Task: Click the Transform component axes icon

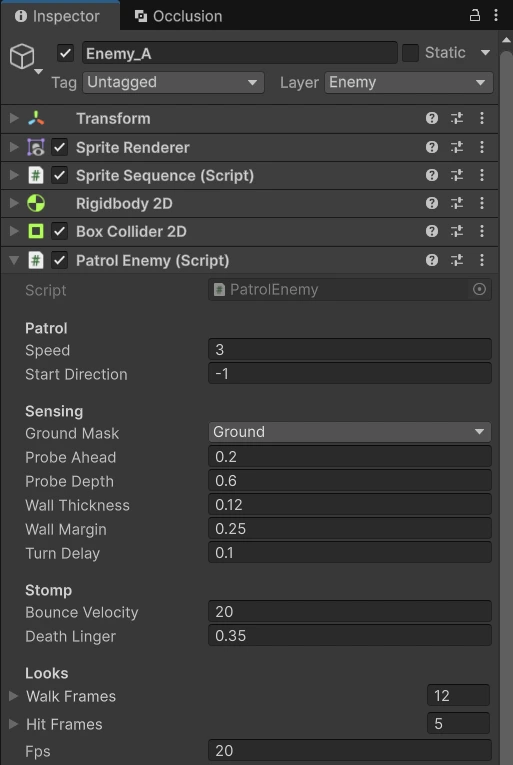Action: click(36, 118)
